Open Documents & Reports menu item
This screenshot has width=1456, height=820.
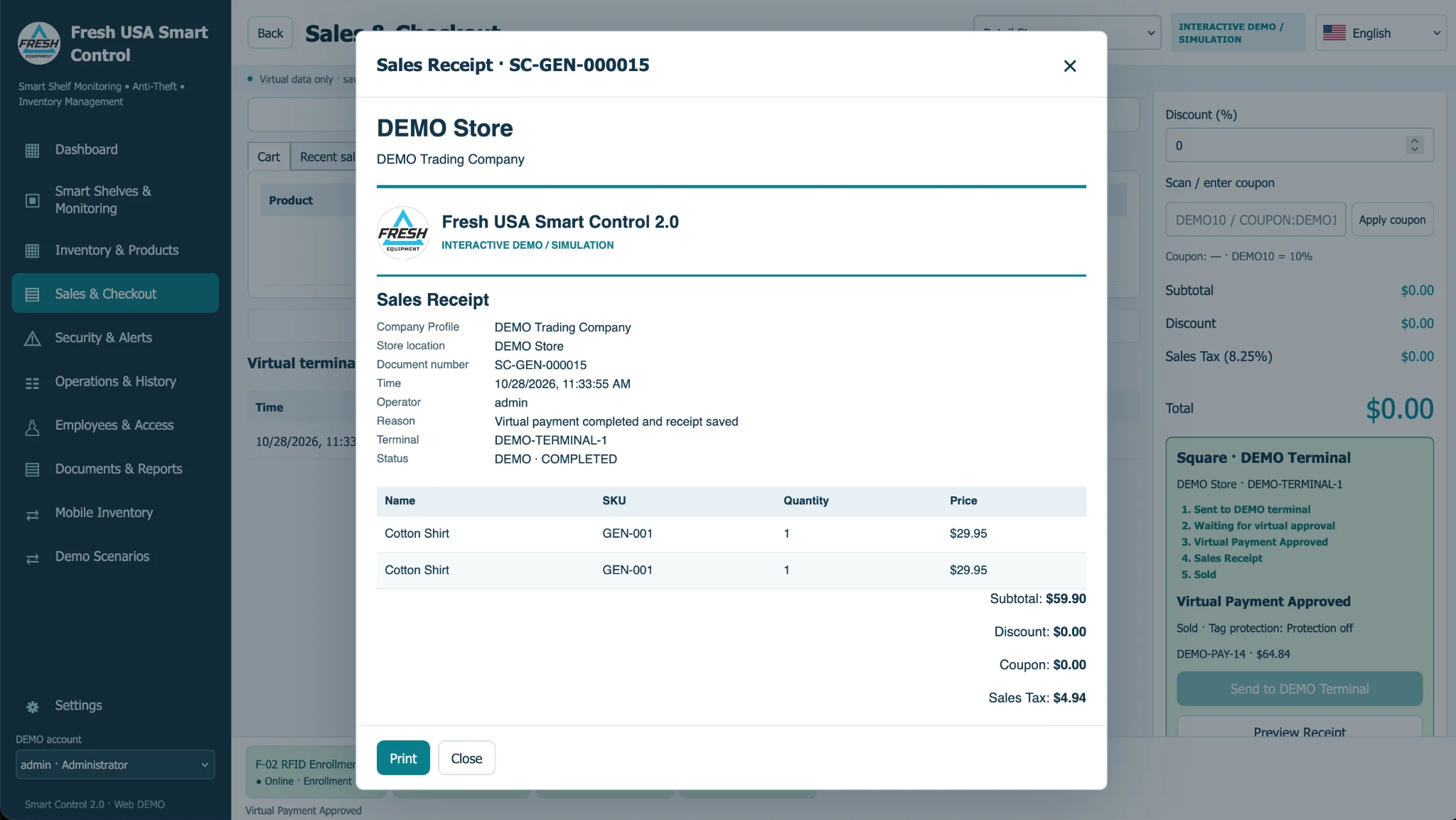point(115,469)
